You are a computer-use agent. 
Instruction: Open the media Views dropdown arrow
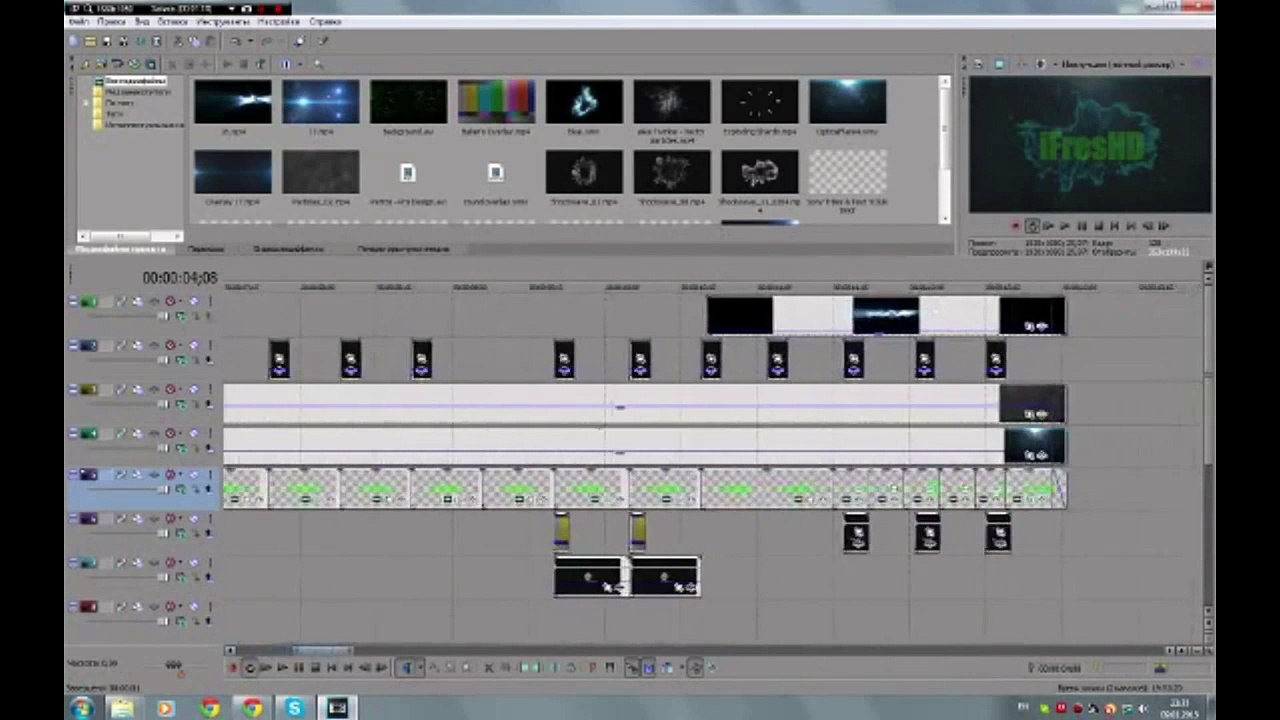point(300,64)
